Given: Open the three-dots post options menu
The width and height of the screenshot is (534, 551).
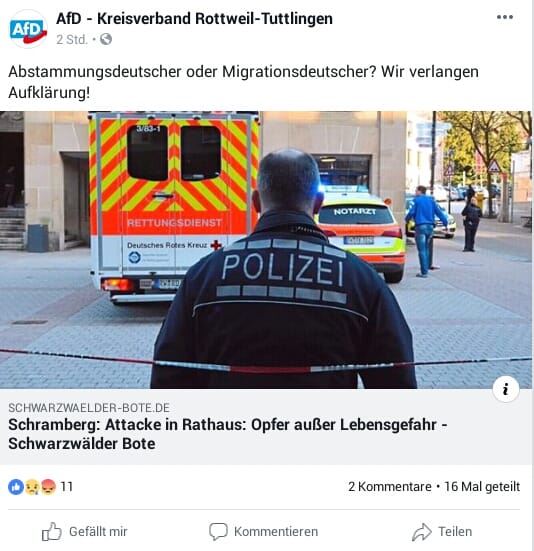Looking at the screenshot, I should (x=505, y=17).
